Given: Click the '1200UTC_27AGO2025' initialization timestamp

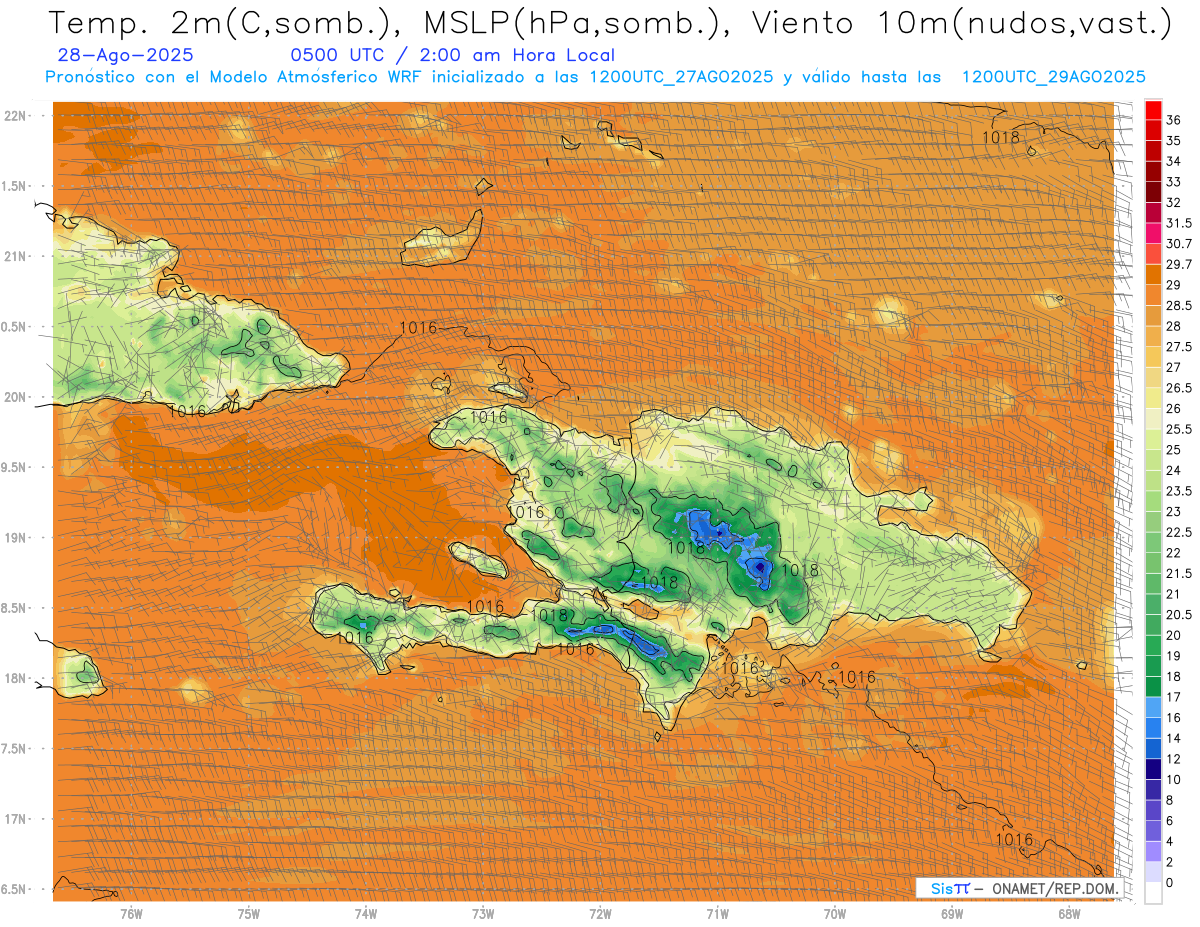Looking at the screenshot, I should tap(681, 77).
